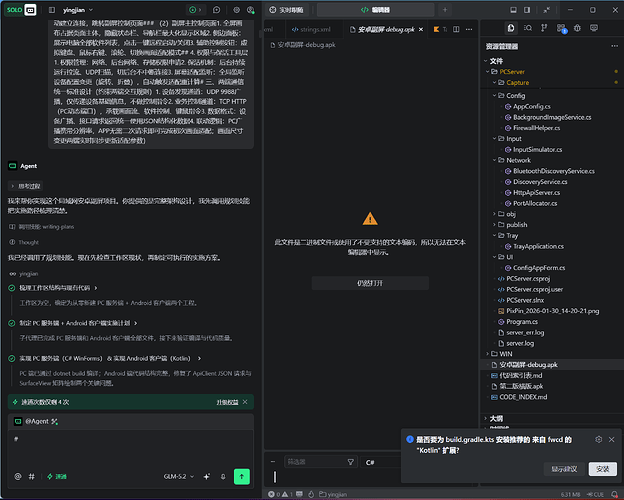Click the sparkle enhance prompt icon
The image size is (624, 500).
[207, 477]
